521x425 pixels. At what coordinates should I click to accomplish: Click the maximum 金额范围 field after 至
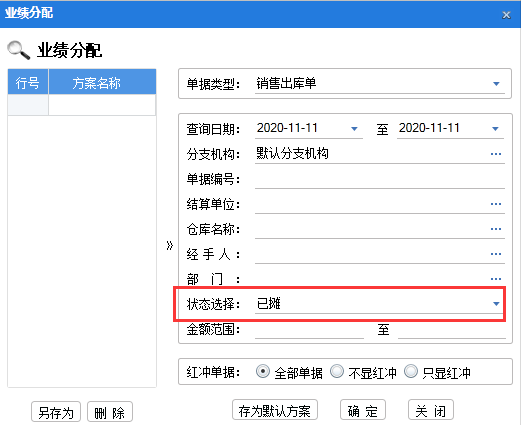[x=452, y=331]
